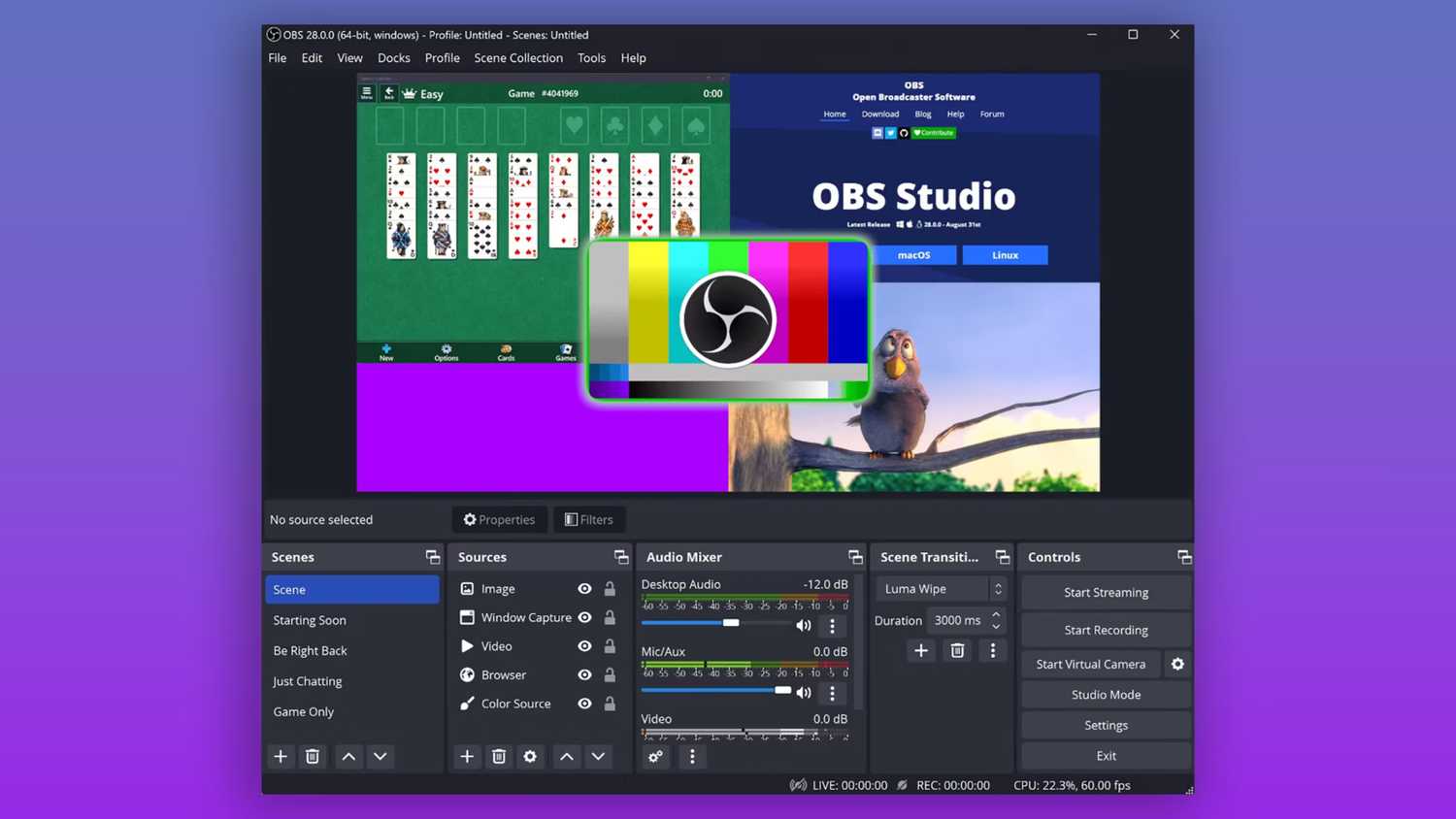1456x819 pixels.
Task: Remove transition with trash icon
Action: (957, 650)
